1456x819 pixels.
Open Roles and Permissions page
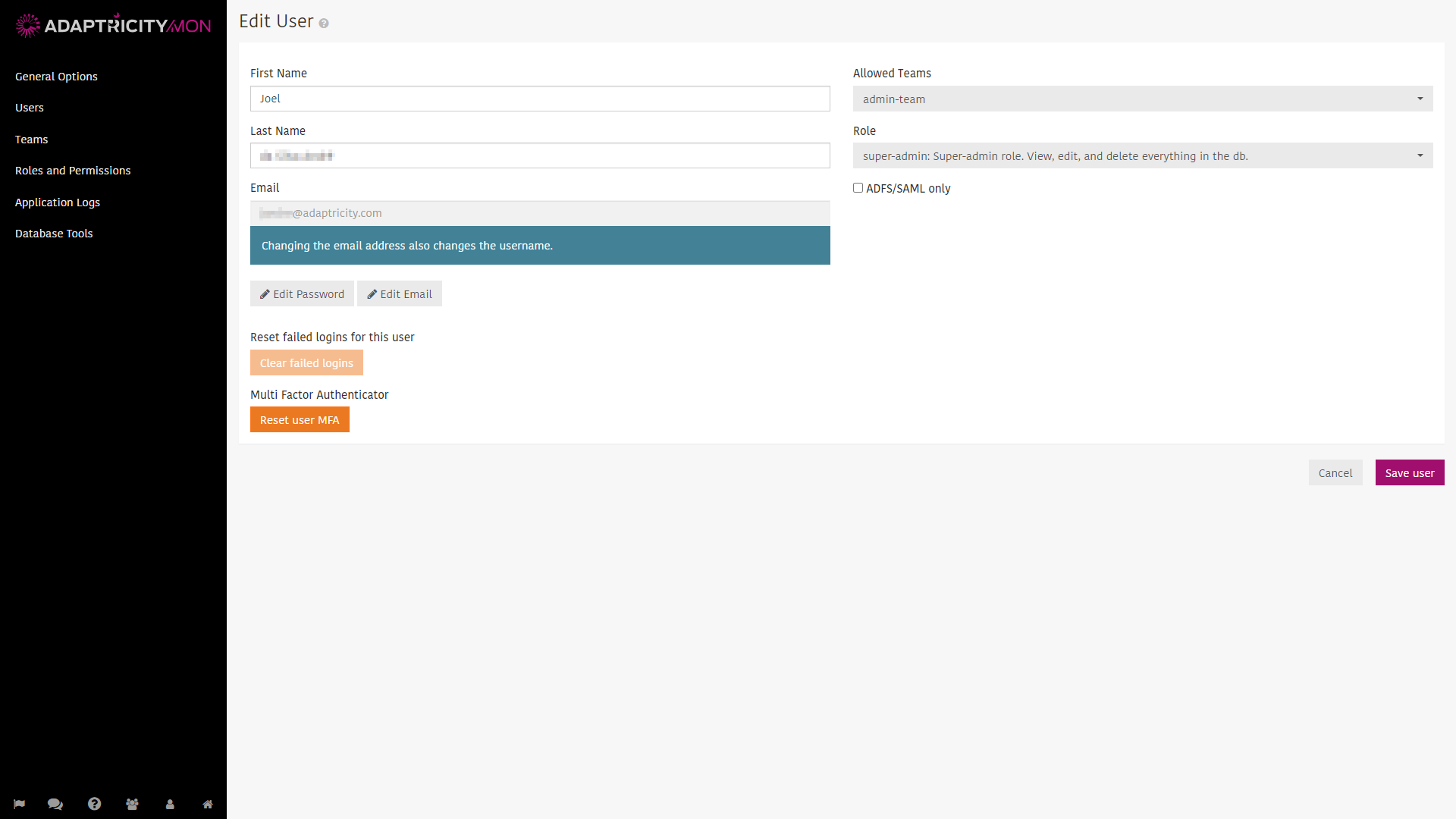pos(73,171)
